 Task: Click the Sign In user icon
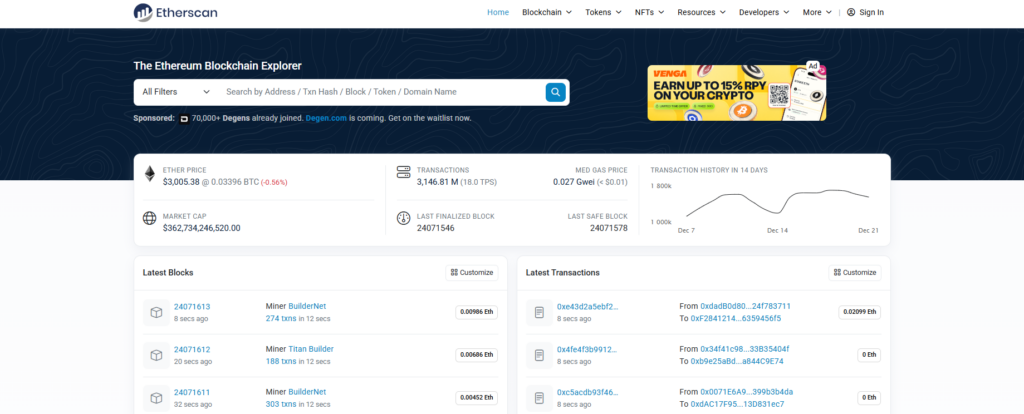pyautogui.click(x=851, y=12)
